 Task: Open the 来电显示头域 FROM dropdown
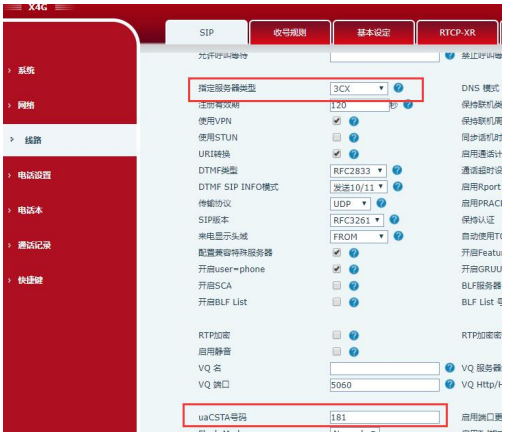pyautogui.click(x=359, y=237)
